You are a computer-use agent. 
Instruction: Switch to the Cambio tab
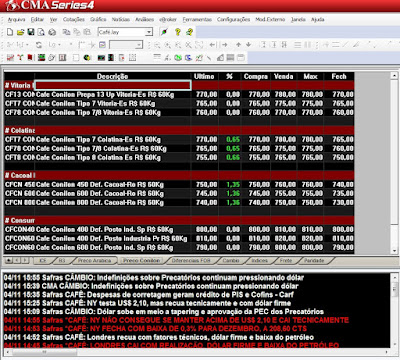(231, 260)
